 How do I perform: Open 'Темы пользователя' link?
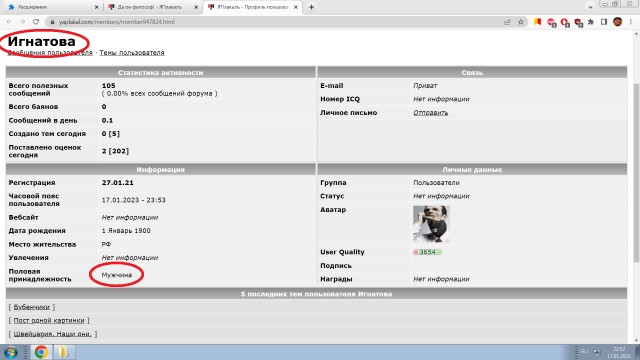(x=132, y=53)
